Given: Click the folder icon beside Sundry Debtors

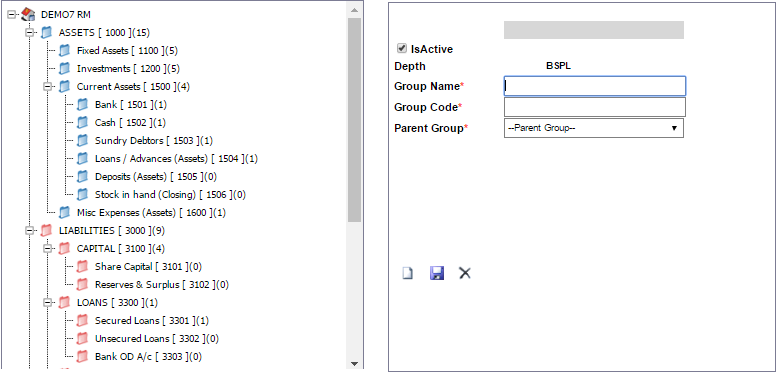Looking at the screenshot, I should (x=82, y=140).
